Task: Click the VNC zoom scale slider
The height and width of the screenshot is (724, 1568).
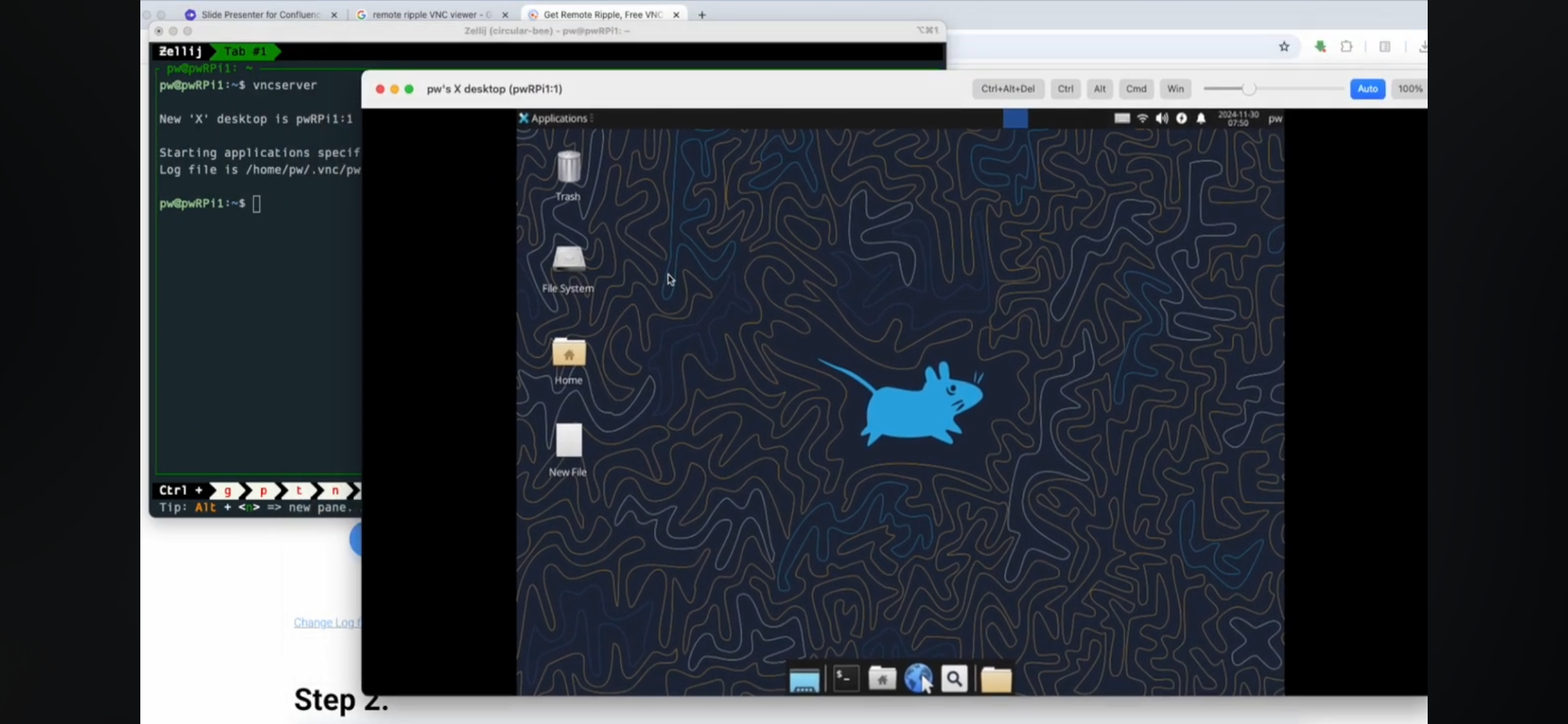Action: pos(1248,89)
